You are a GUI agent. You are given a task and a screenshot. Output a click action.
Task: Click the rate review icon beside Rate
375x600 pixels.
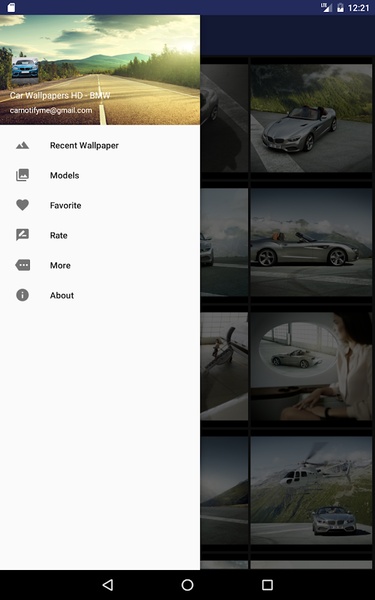pos(23,235)
